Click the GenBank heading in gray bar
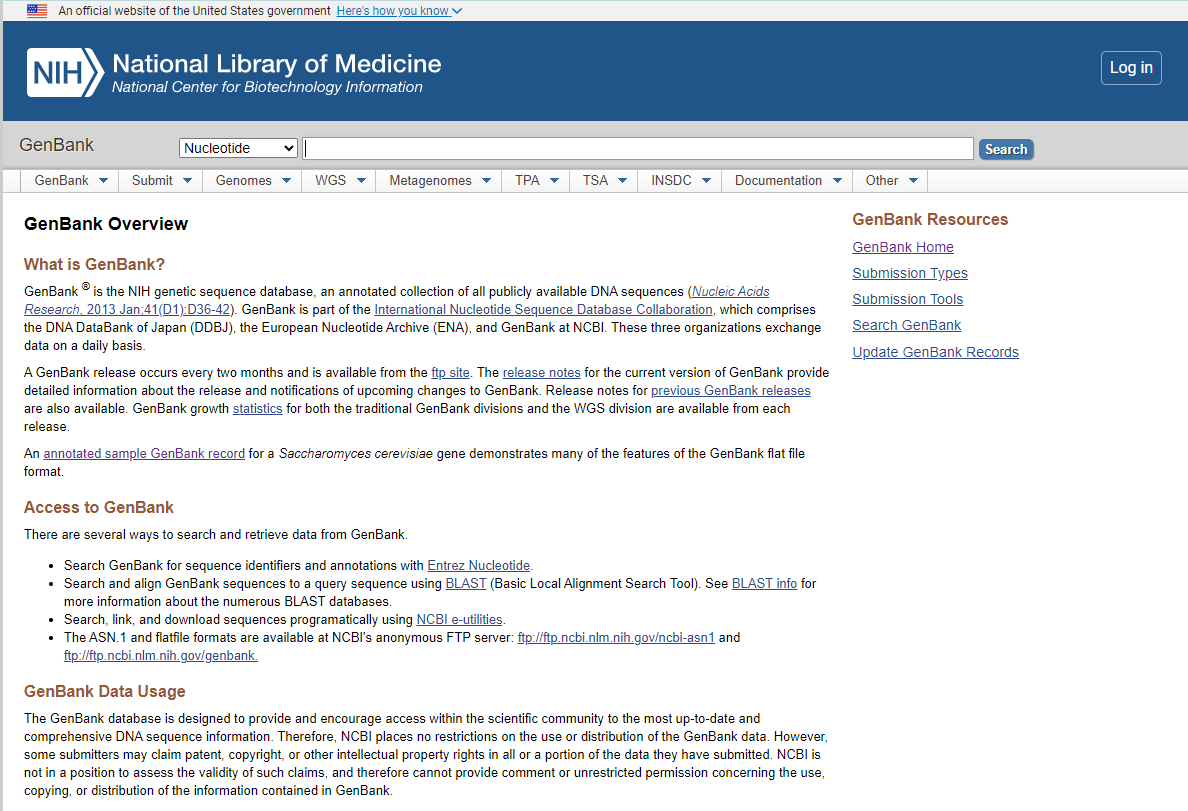The image size is (1188, 811). [x=57, y=145]
